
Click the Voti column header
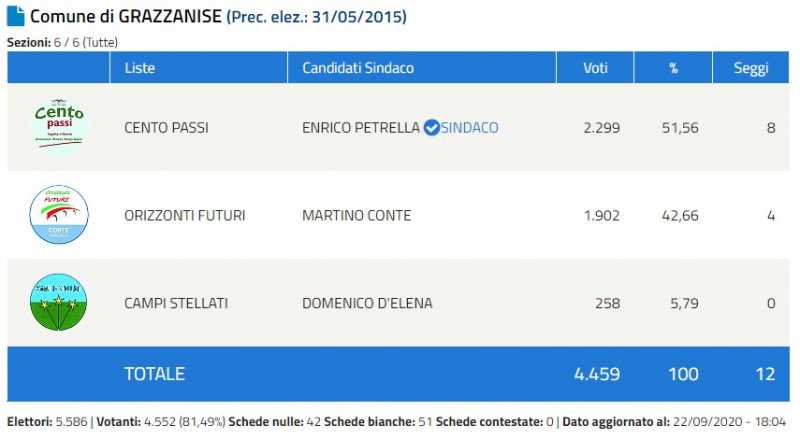[x=596, y=68]
